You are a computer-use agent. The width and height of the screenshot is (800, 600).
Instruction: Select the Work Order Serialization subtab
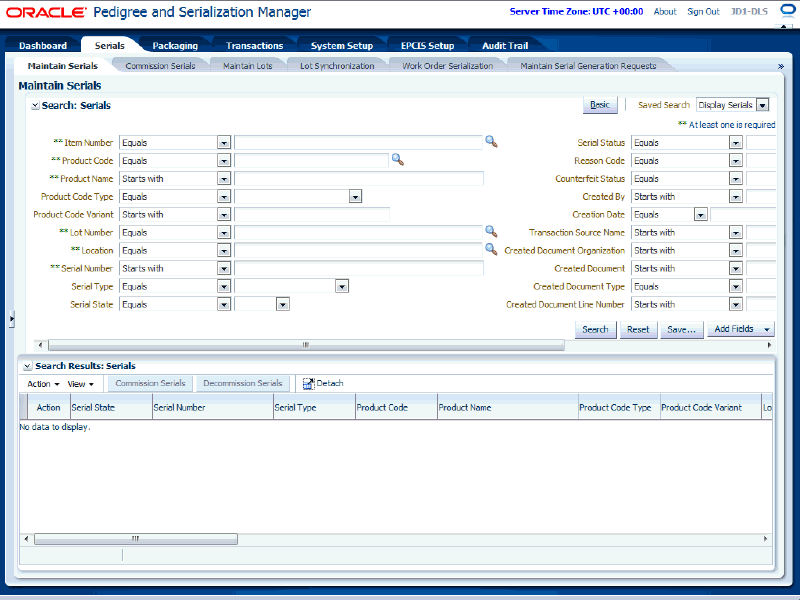click(x=447, y=66)
